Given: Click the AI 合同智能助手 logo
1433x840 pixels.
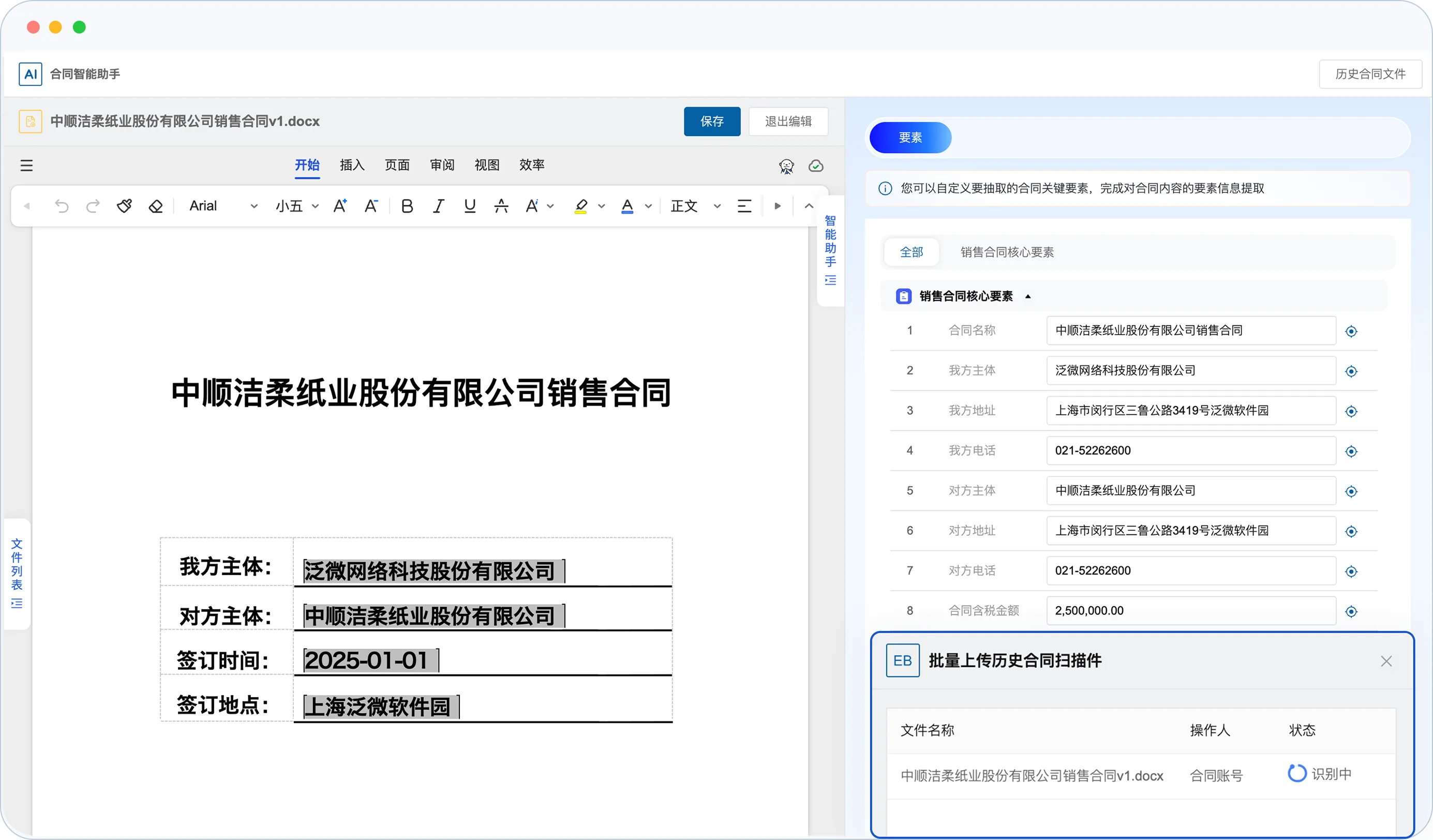Looking at the screenshot, I should point(30,74).
